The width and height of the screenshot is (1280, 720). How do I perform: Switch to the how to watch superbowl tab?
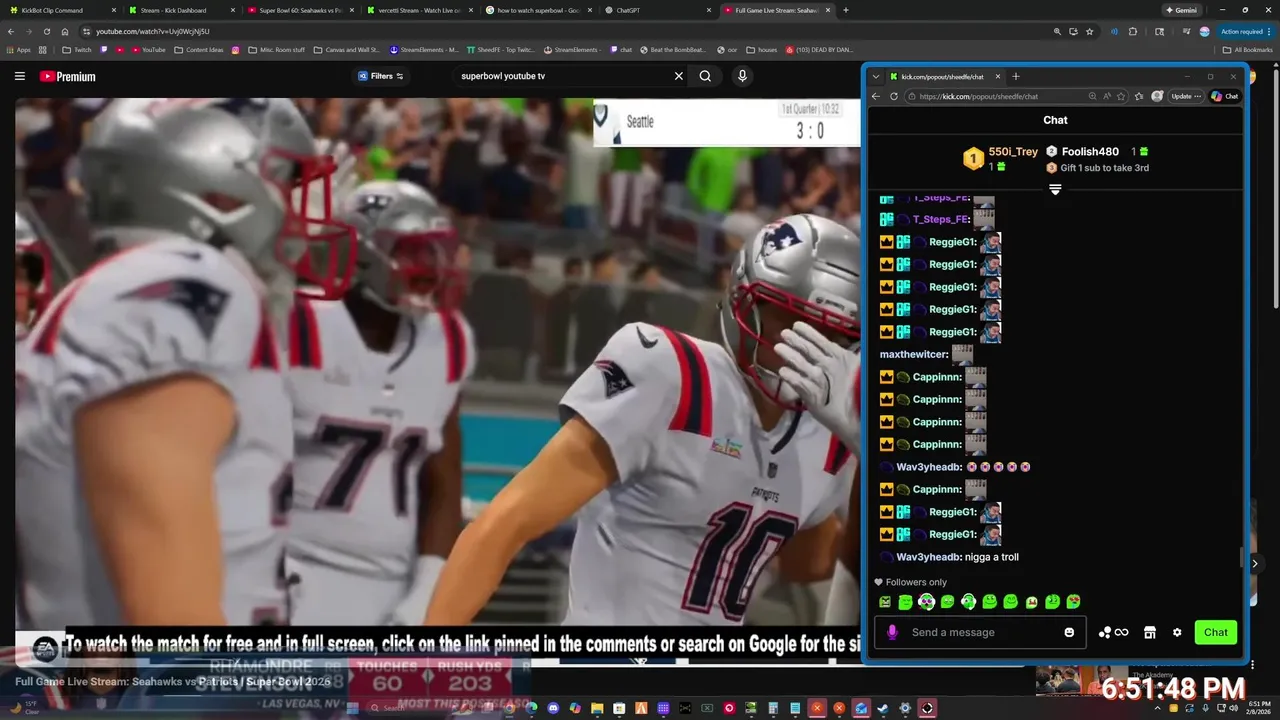click(x=538, y=10)
